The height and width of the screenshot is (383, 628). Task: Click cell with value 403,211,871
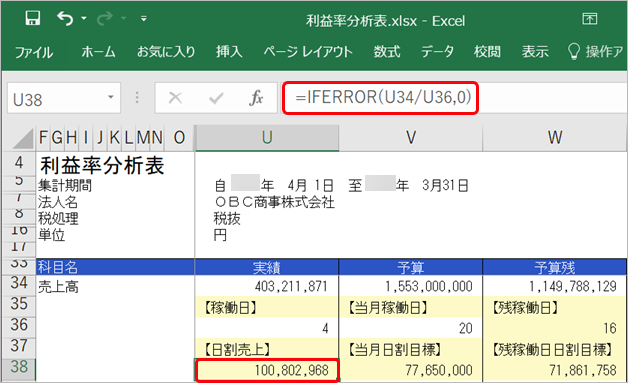point(267,286)
